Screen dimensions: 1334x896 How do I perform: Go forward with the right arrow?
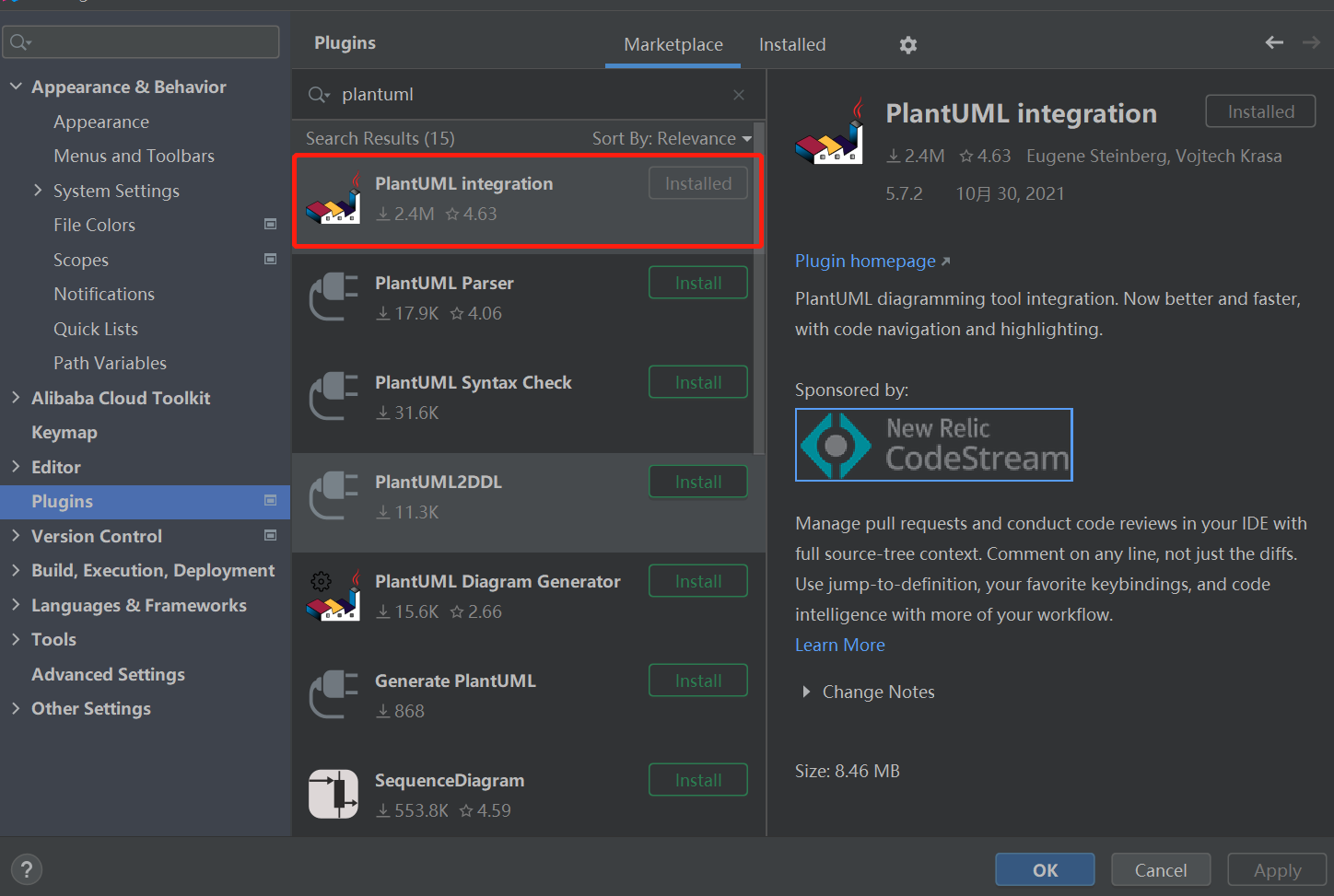coord(1311,42)
